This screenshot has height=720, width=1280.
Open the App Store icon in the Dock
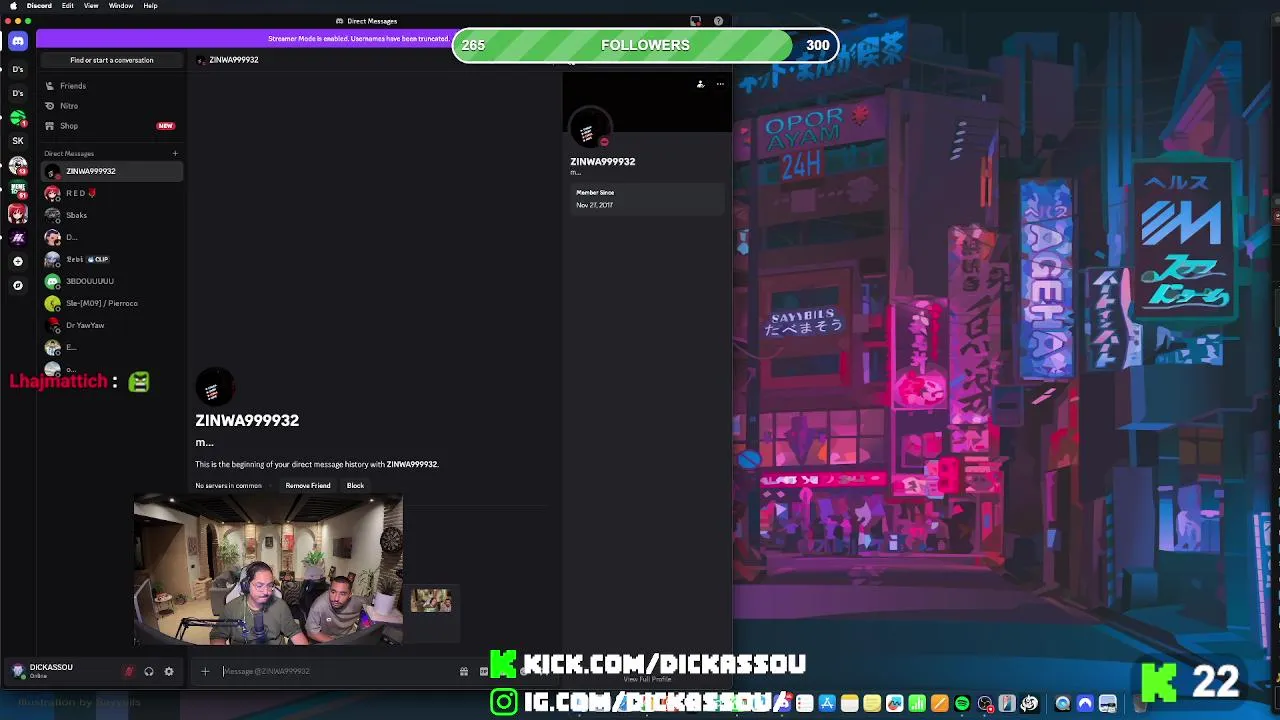pos(827,704)
